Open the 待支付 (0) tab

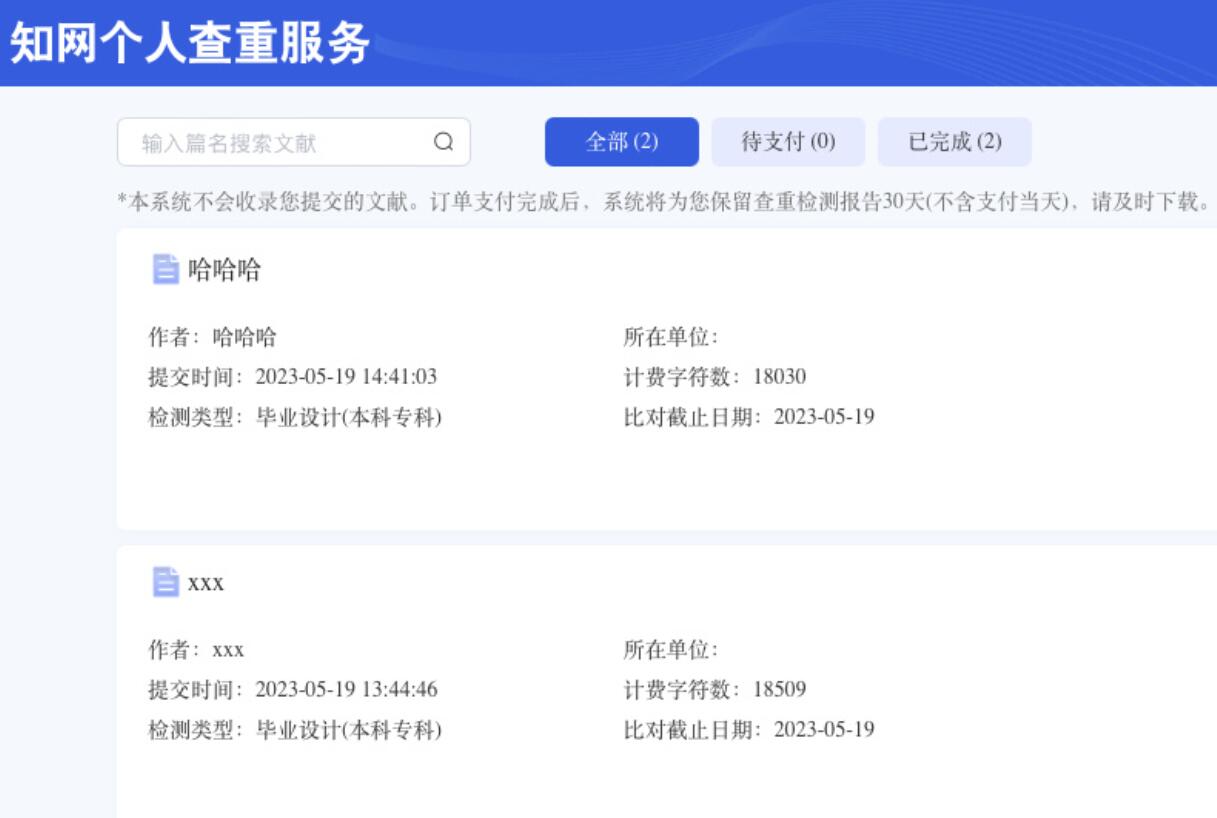tap(787, 142)
